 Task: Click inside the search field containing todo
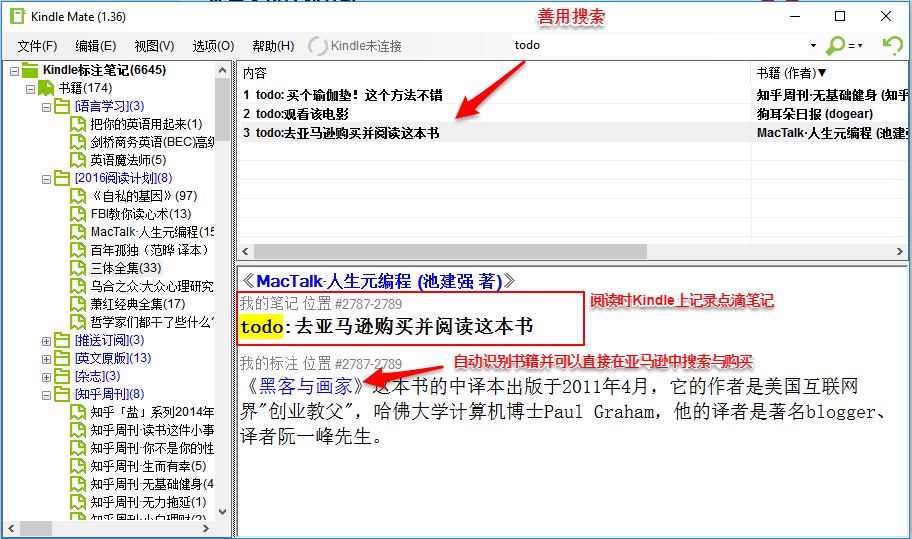click(659, 45)
